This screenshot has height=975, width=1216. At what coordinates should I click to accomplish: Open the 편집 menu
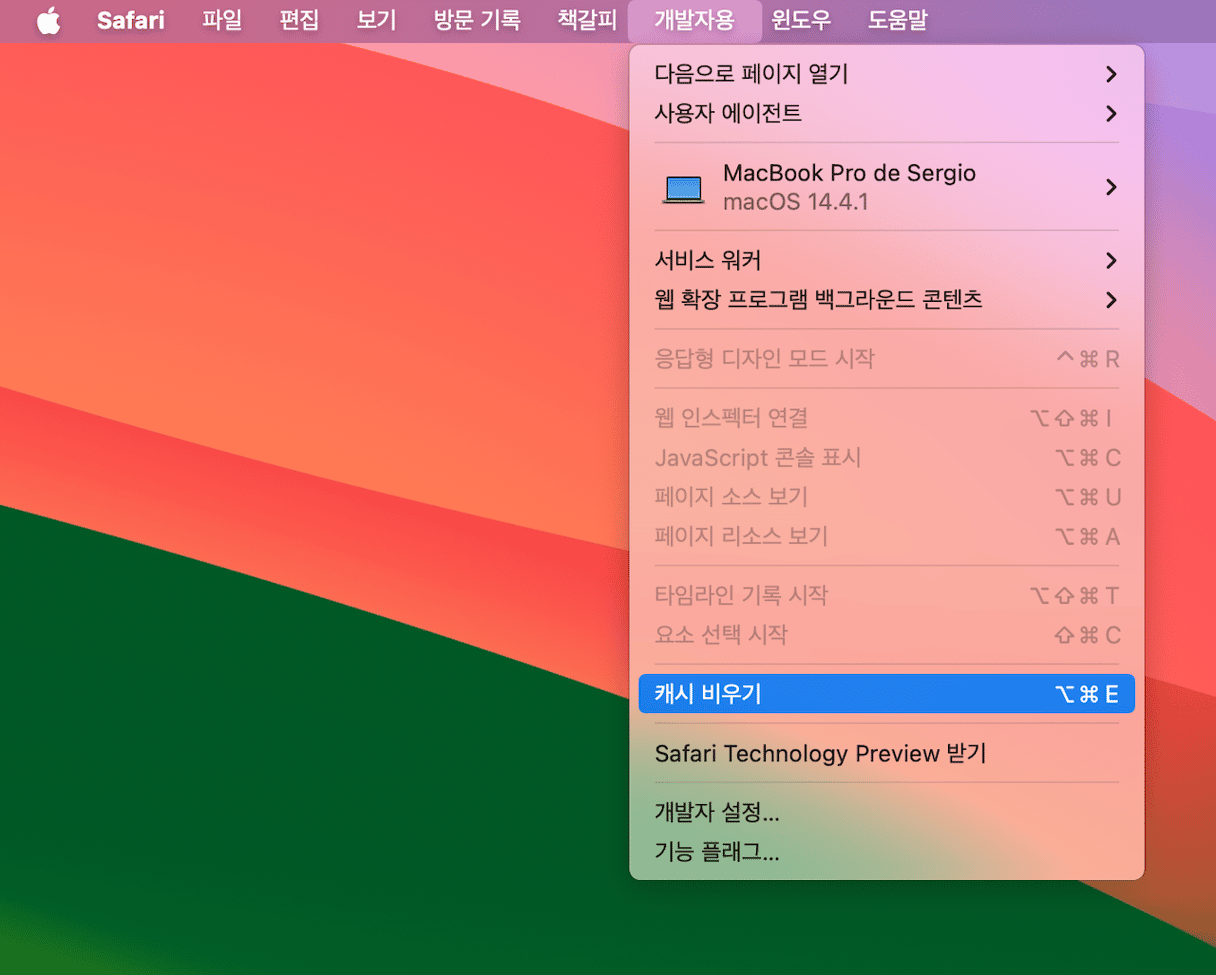pos(299,21)
